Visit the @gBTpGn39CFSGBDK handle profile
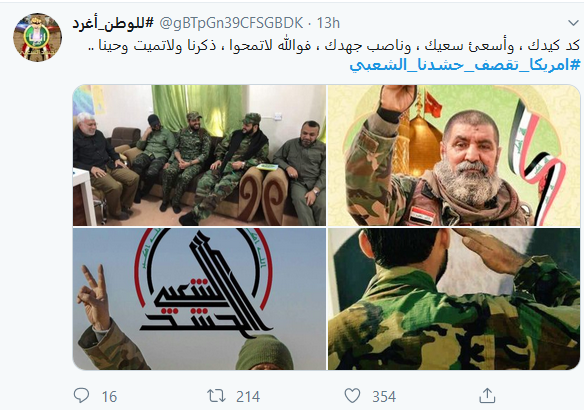The height and width of the screenshot is (410, 584). pos(231,23)
